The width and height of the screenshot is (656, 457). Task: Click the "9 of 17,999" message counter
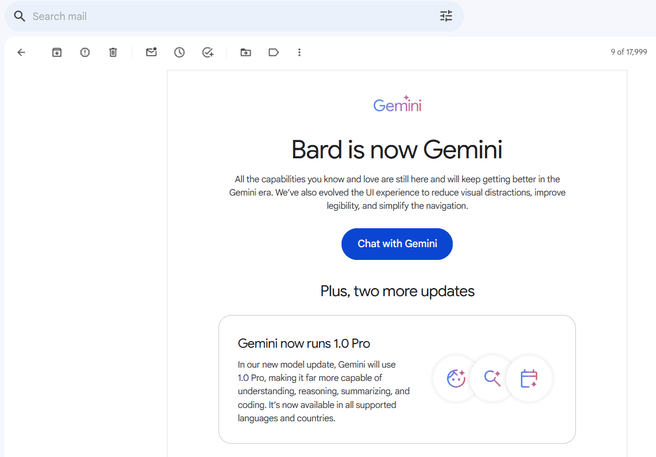(x=629, y=52)
